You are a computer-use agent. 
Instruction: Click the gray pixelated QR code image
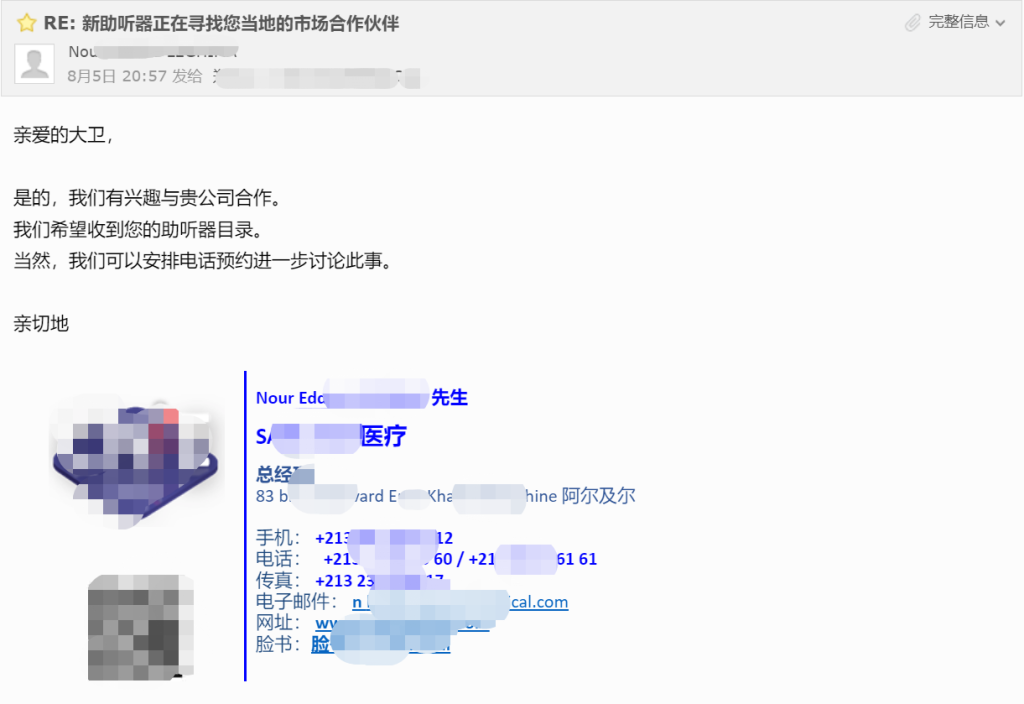point(141,628)
